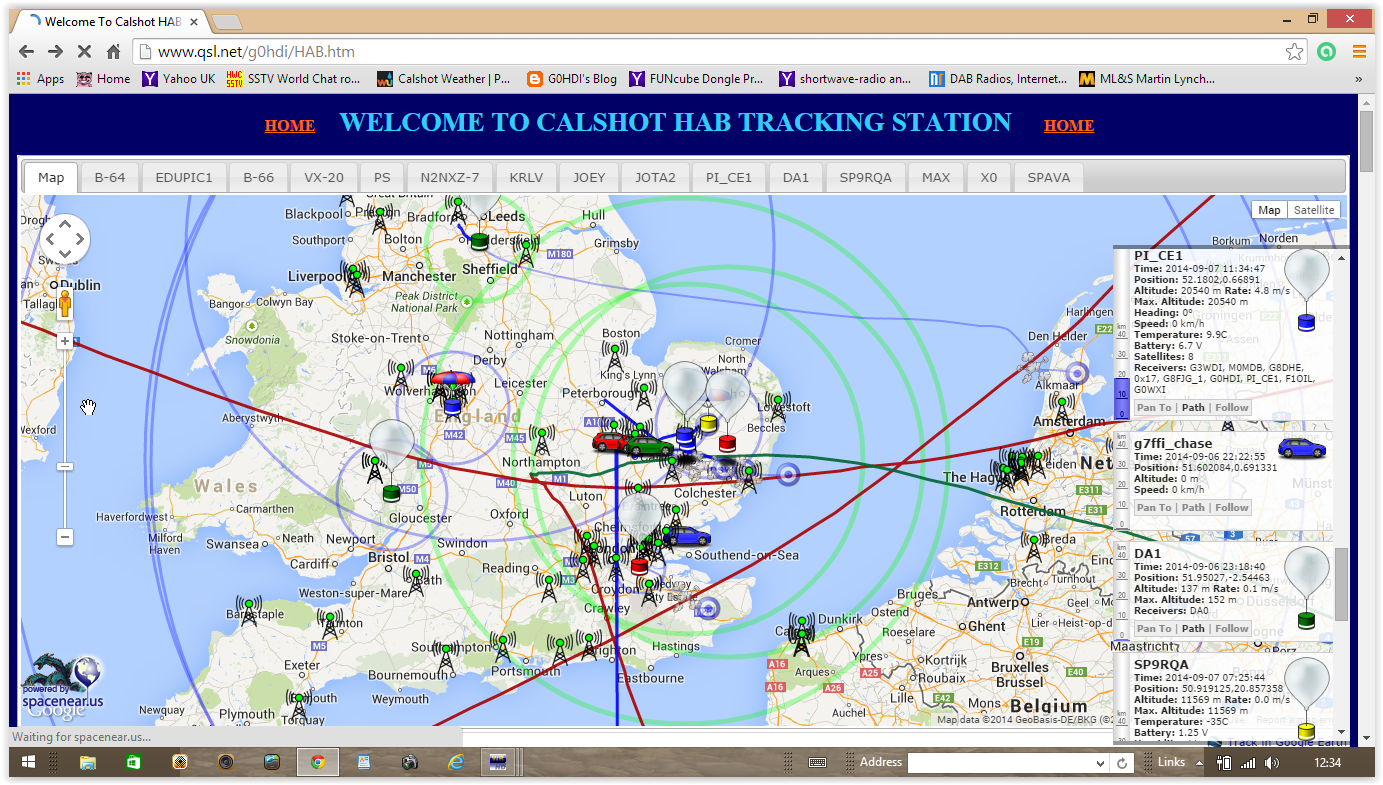Click the blue car marker near Southend-on-Sea
Viewport: 1383px width, 785px height.
pyautogui.click(x=686, y=535)
